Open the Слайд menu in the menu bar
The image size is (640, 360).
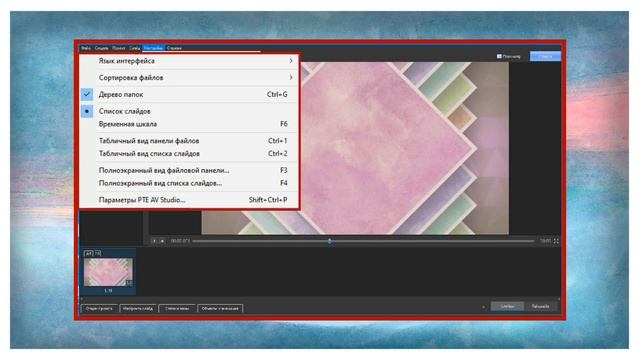coord(135,48)
